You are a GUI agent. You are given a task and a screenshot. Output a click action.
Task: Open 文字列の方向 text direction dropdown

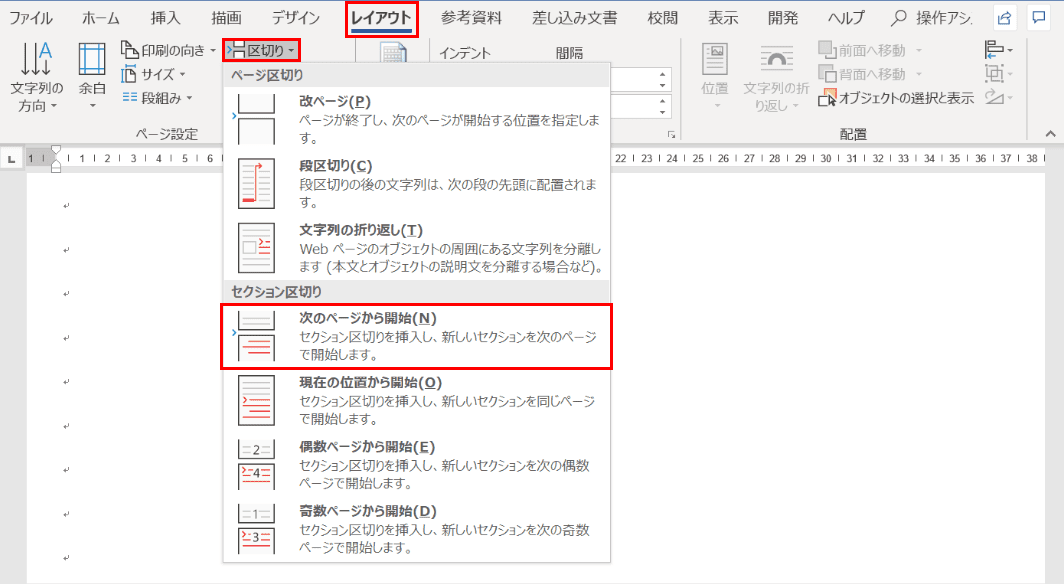coord(36,77)
